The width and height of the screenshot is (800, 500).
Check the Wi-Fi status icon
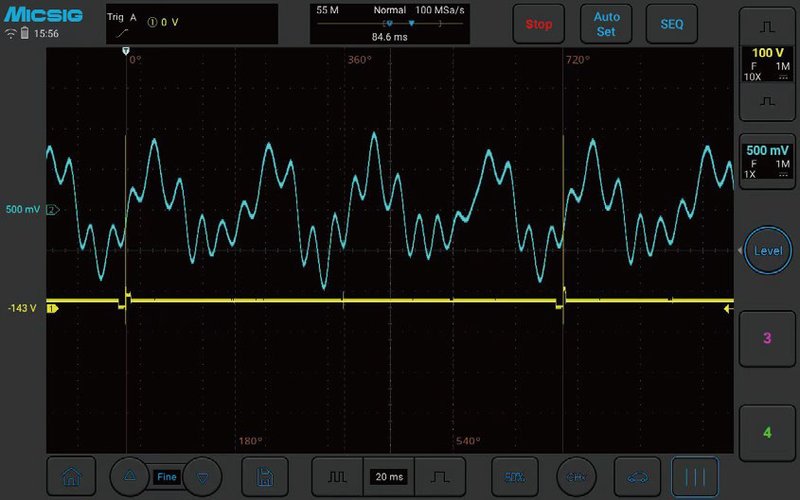tap(10, 34)
